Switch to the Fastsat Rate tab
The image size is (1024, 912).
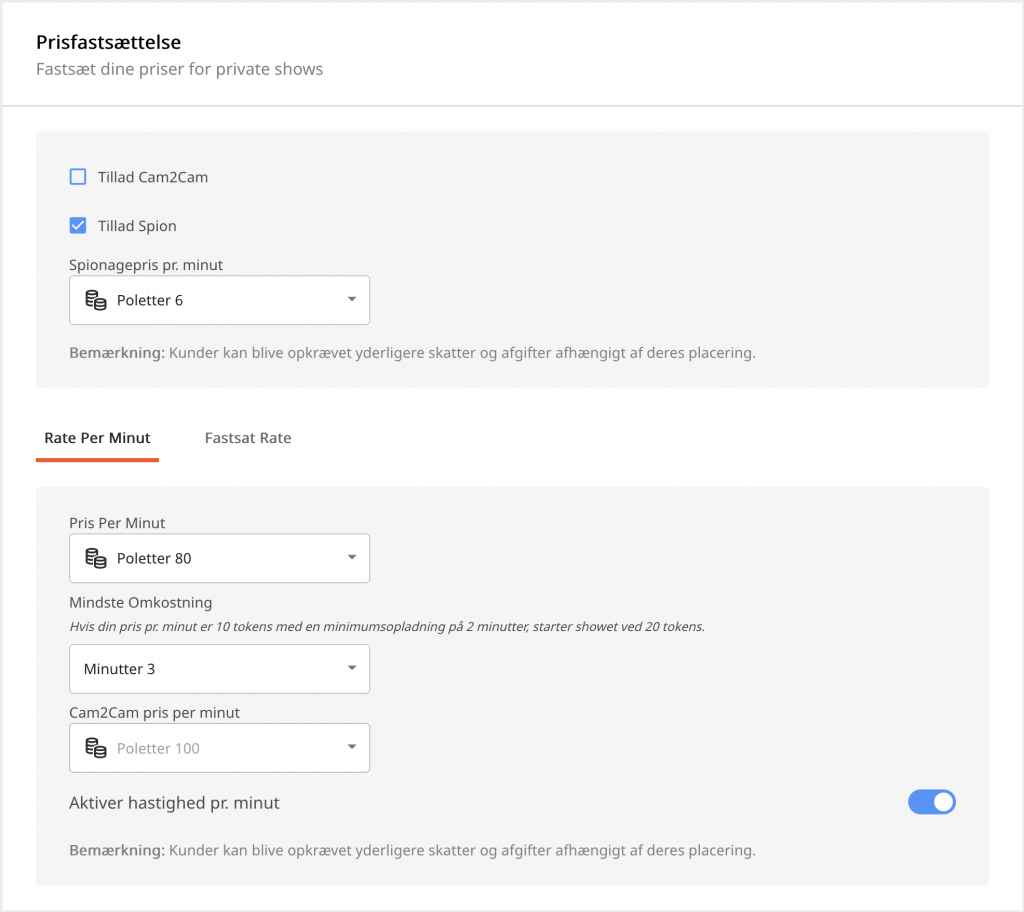tap(248, 438)
